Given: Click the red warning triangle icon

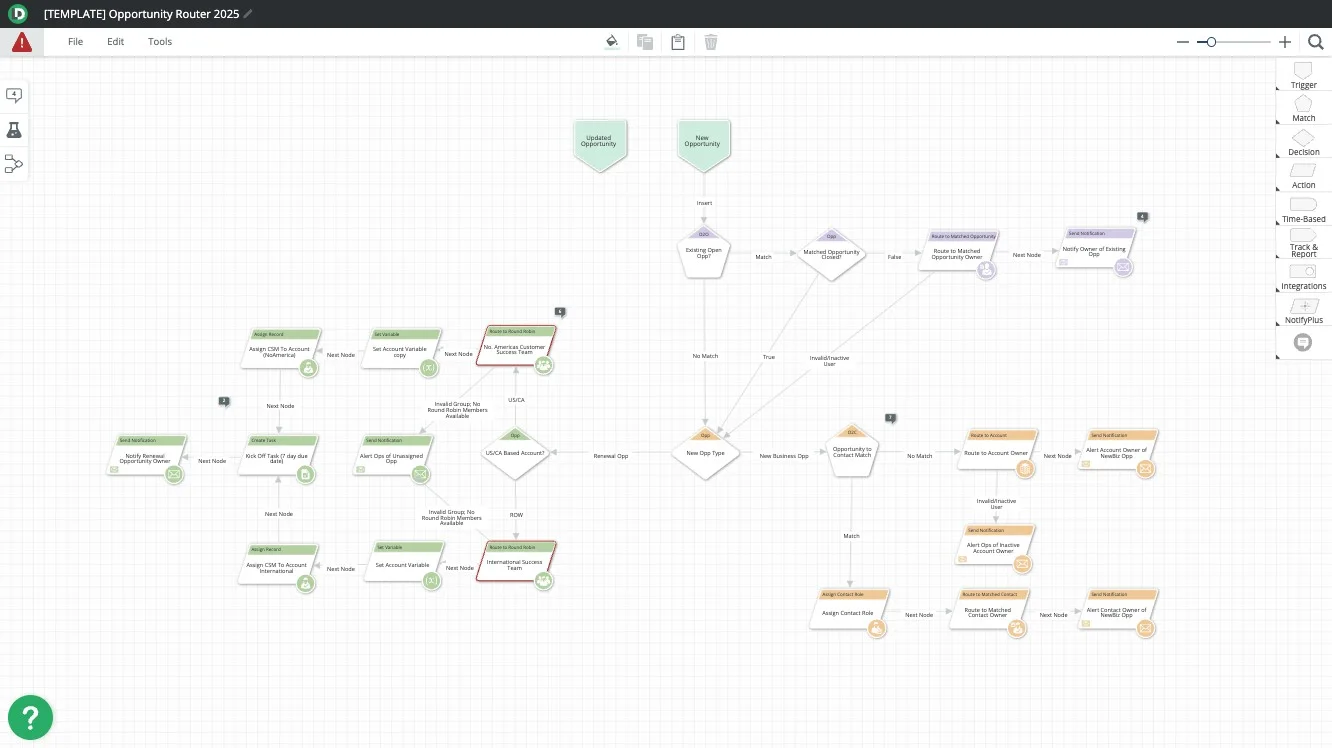Looking at the screenshot, I should (x=22, y=42).
